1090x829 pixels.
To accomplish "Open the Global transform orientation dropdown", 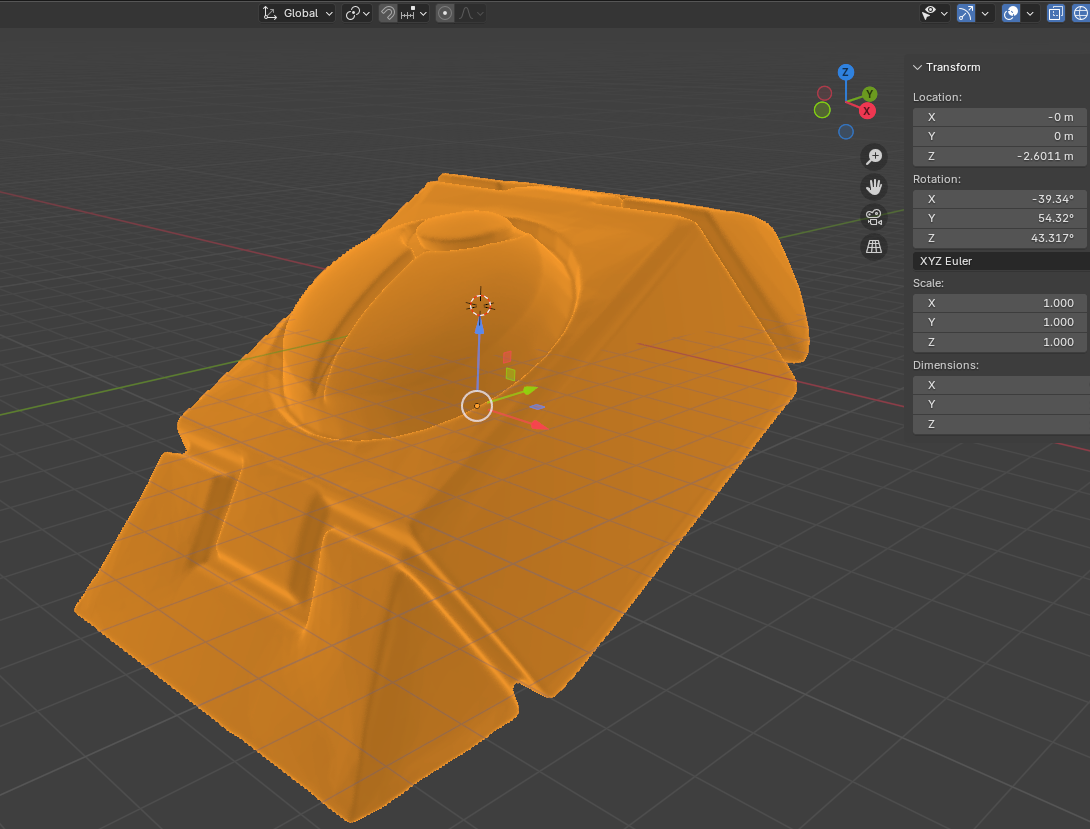I will click(x=298, y=13).
